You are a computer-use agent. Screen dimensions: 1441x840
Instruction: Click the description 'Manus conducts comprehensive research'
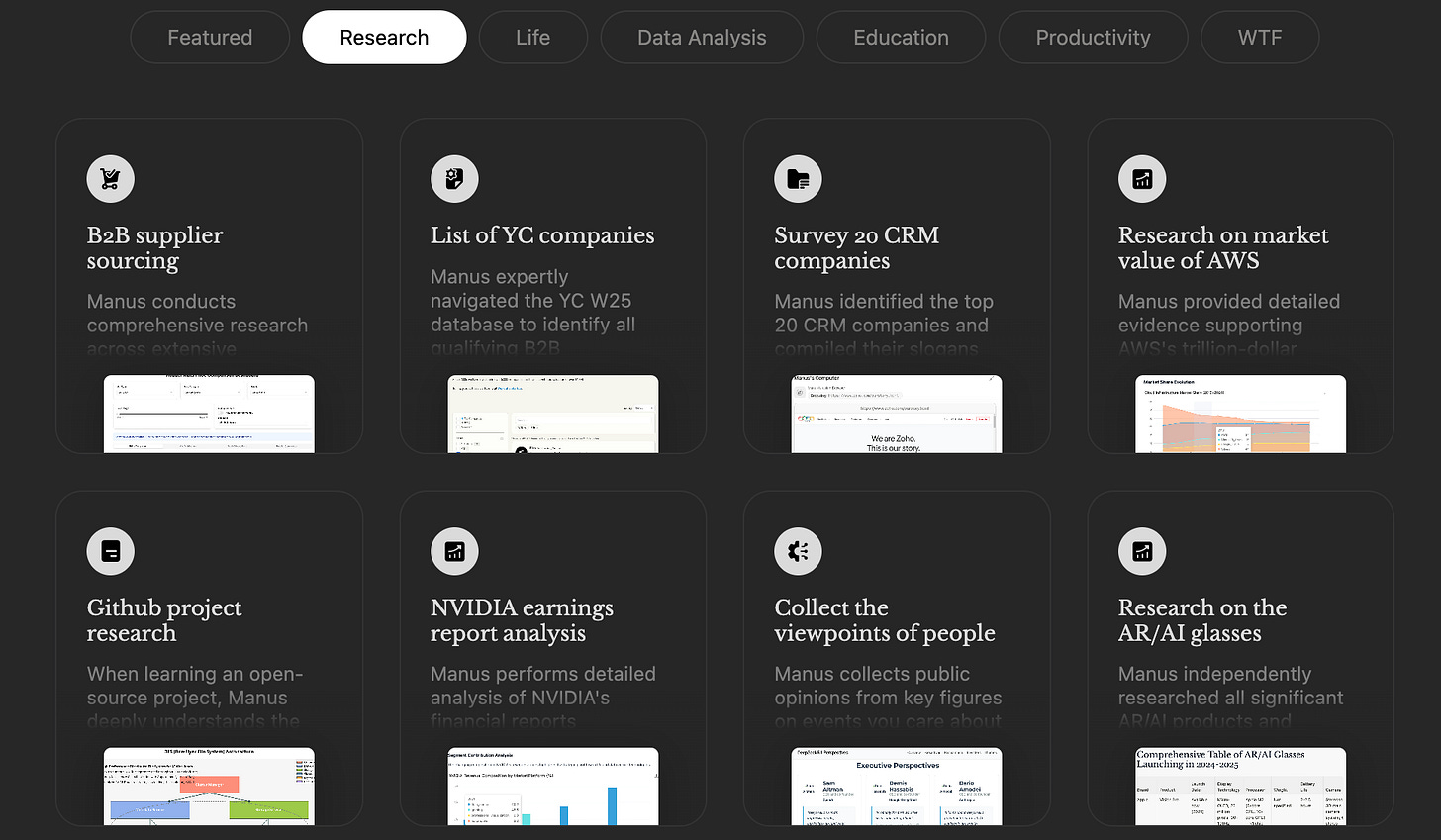point(197,314)
